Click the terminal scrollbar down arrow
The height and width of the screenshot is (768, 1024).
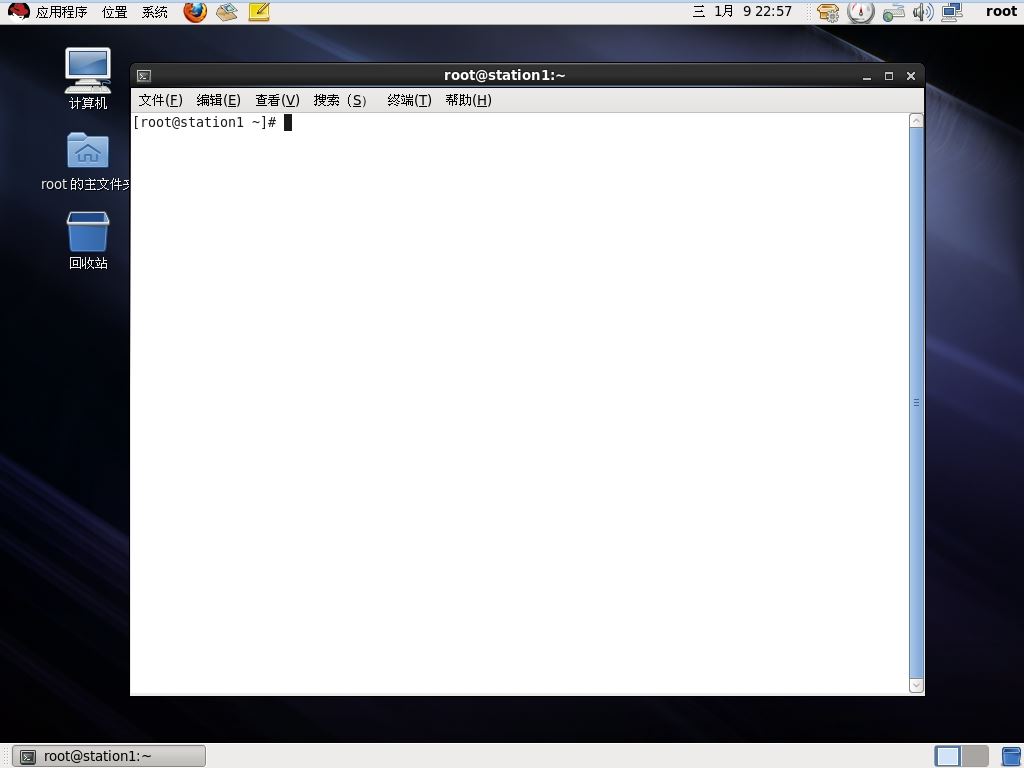[x=916, y=685]
